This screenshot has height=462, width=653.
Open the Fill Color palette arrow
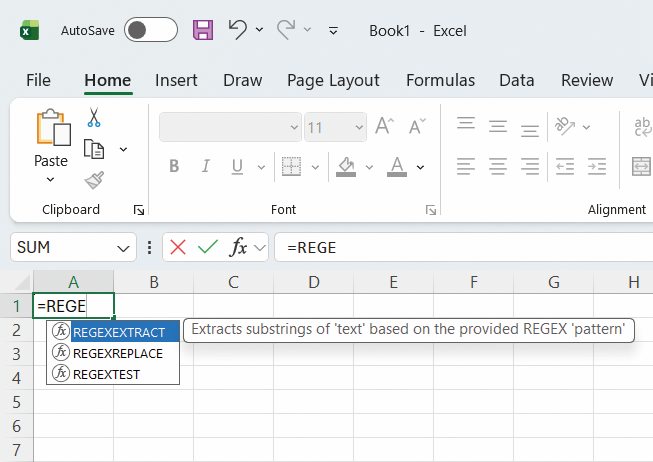[369, 167]
